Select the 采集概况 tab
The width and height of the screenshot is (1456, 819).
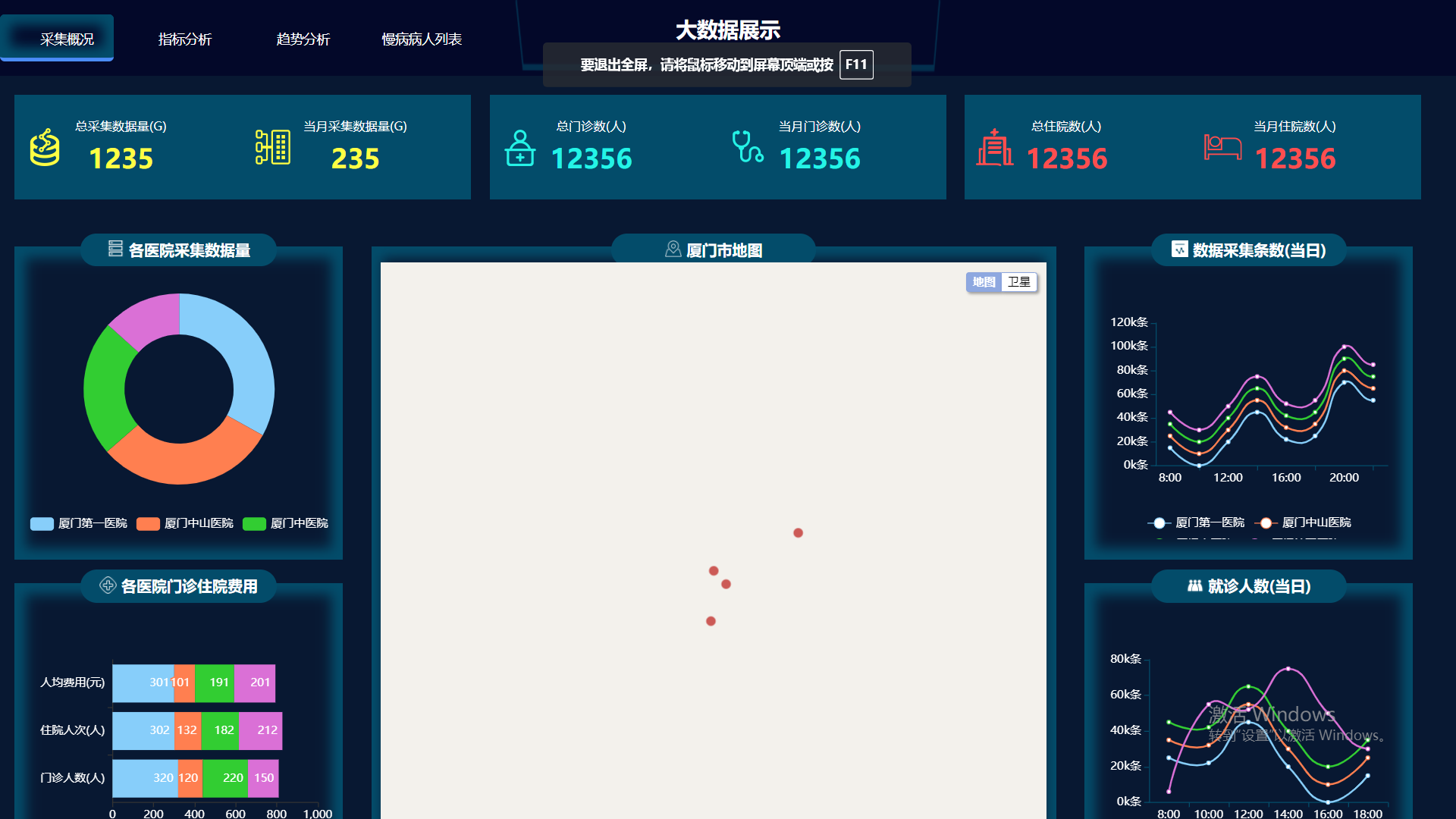(x=67, y=39)
